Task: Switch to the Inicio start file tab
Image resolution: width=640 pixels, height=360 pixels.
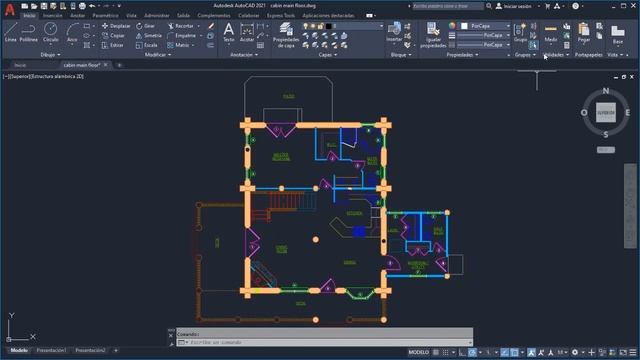Action: point(20,65)
